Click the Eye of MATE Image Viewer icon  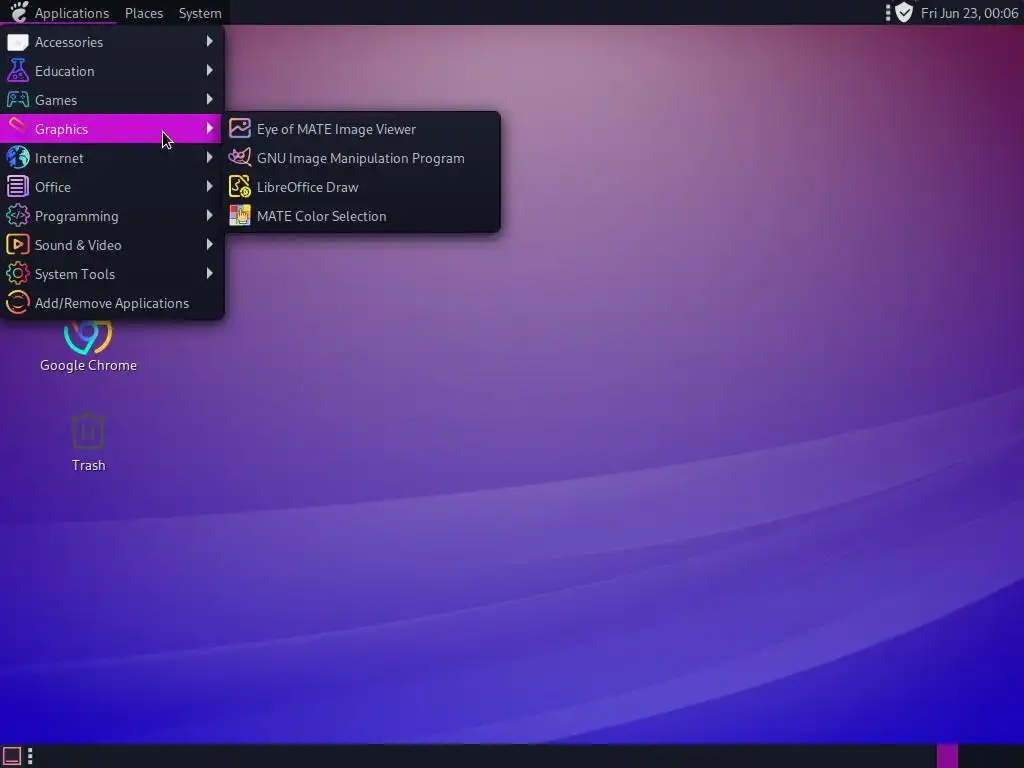click(240, 129)
